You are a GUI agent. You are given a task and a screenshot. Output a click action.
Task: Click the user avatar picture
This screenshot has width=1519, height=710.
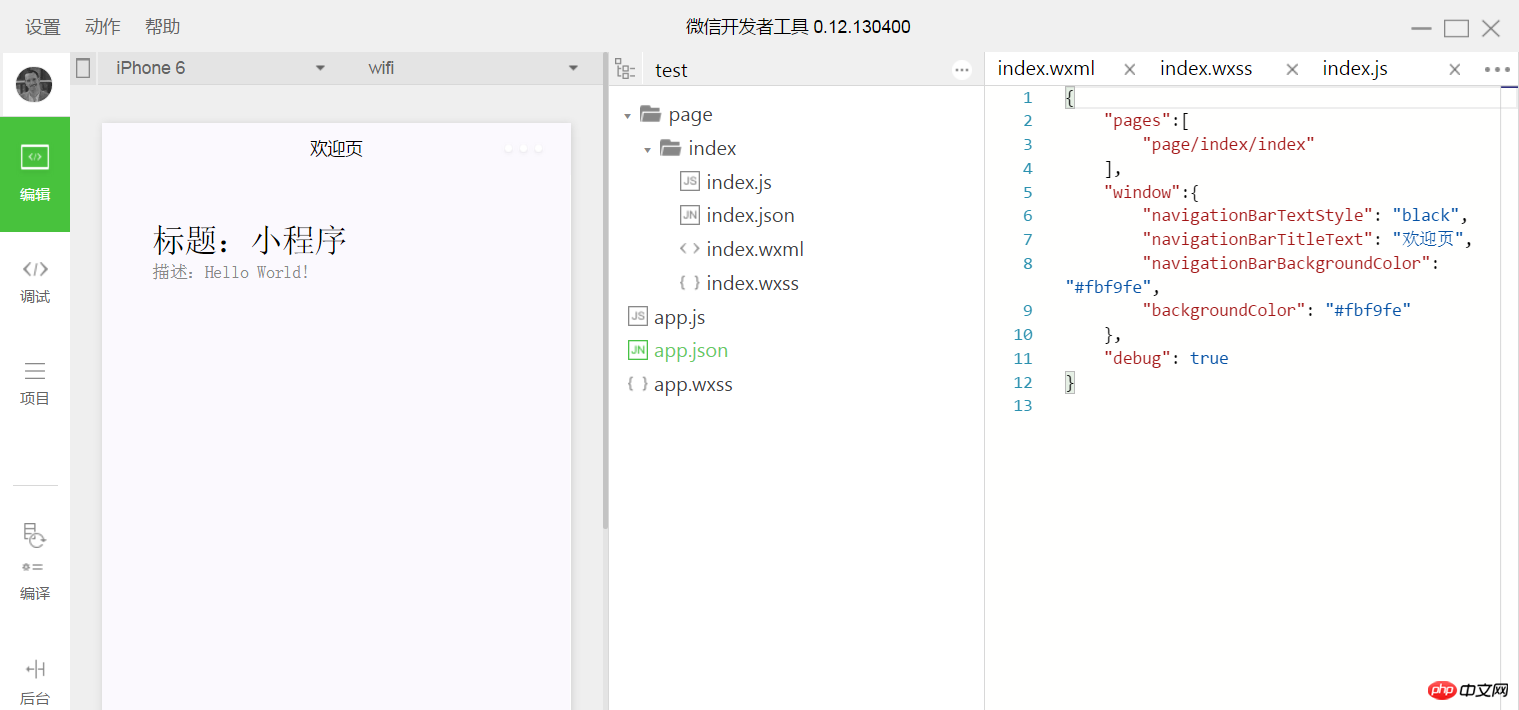click(x=34, y=85)
